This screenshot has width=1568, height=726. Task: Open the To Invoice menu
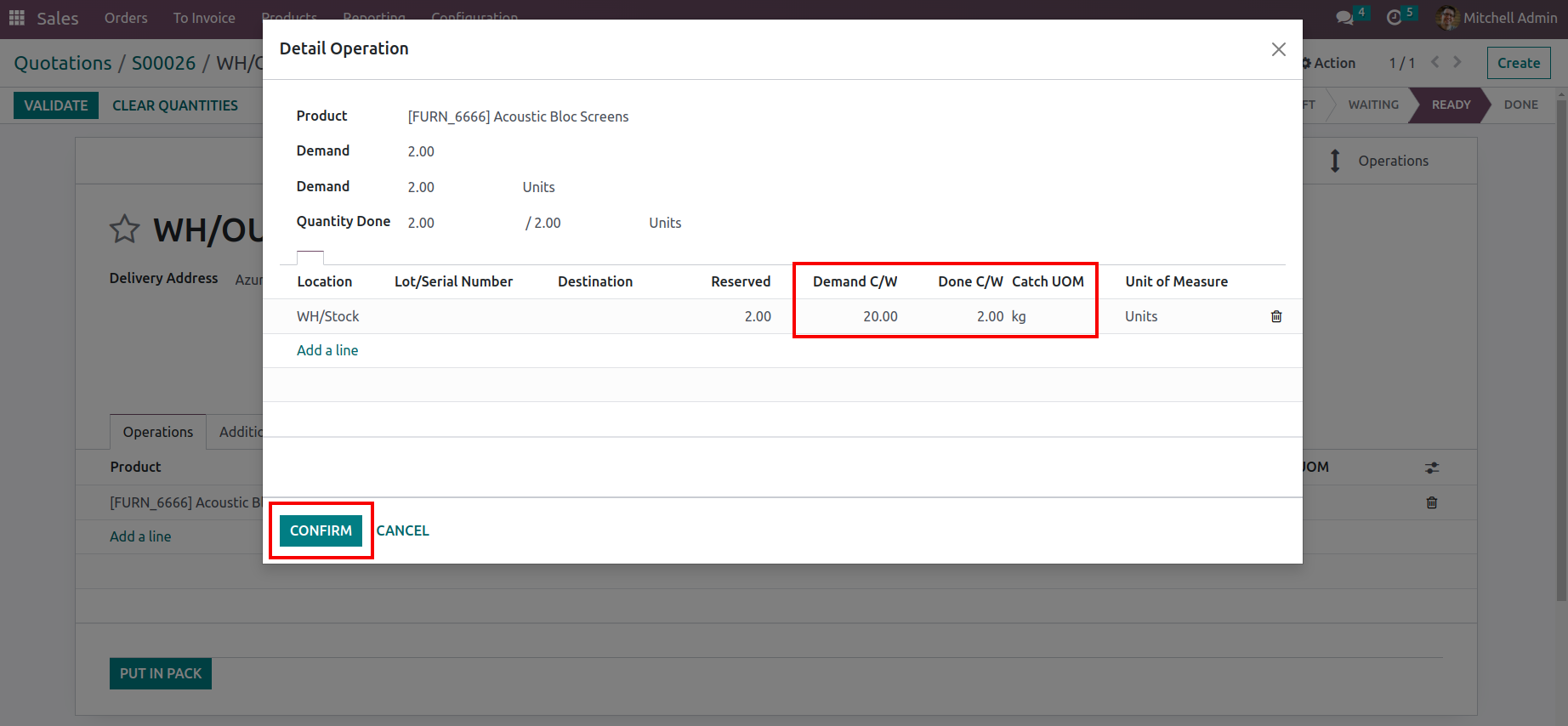[x=204, y=18]
